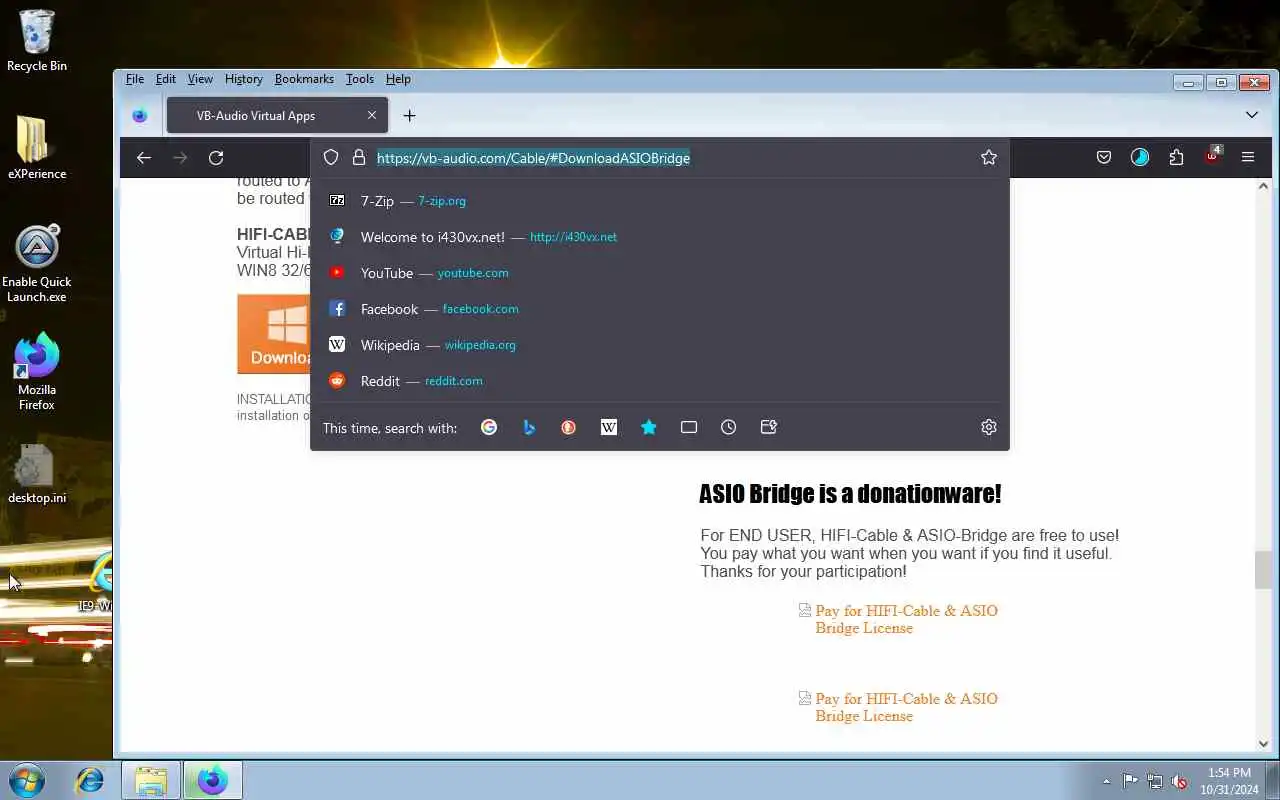The width and height of the screenshot is (1280, 800).
Task: Search in history clock icon
Action: coord(729,427)
